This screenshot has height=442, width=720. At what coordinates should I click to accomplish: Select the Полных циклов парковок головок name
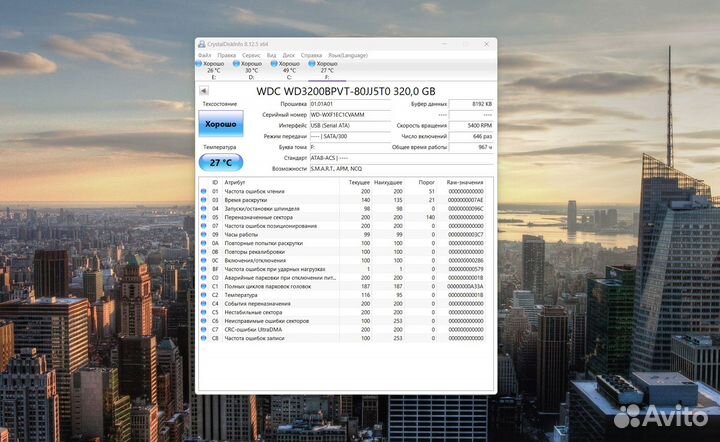(x=268, y=286)
